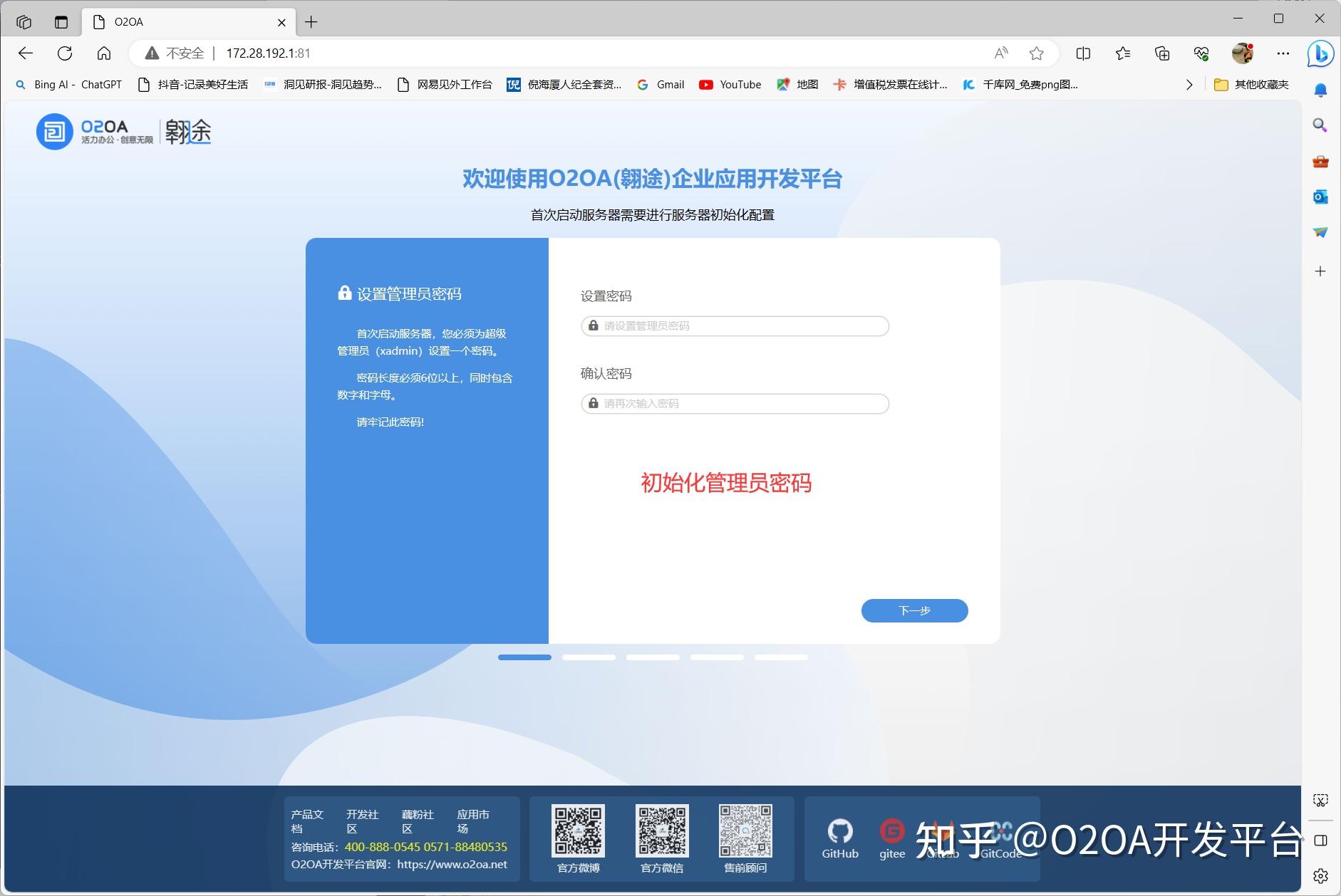Expand the favorites bar overflow chevron
The width and height of the screenshot is (1341, 896).
click(x=1189, y=84)
